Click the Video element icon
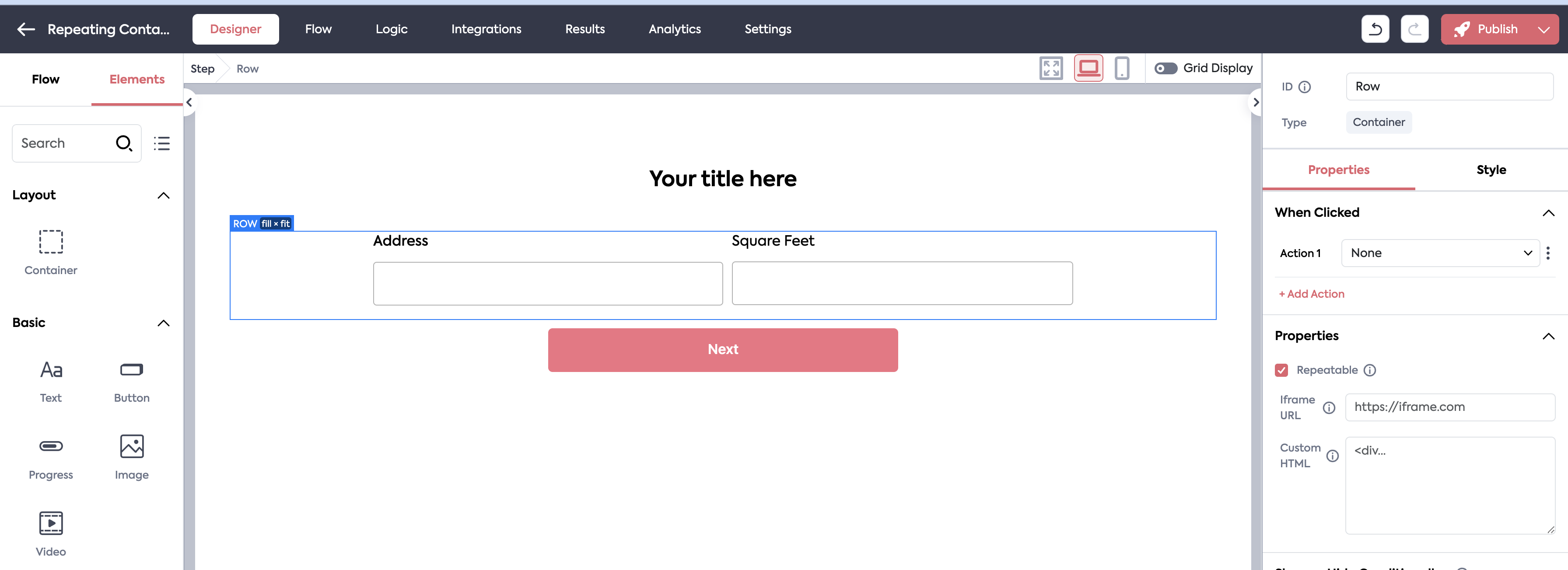The height and width of the screenshot is (570, 1568). click(x=50, y=523)
